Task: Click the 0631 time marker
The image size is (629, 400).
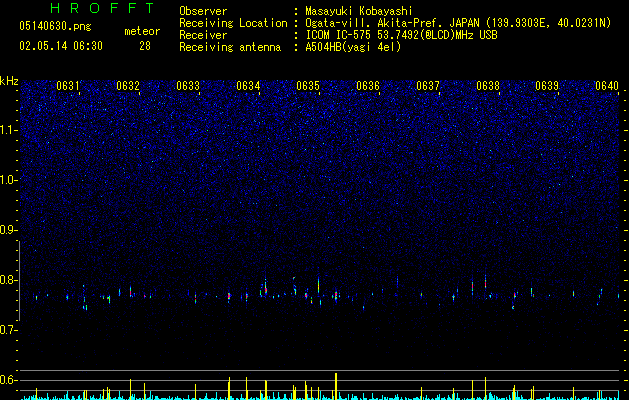Action: point(67,86)
